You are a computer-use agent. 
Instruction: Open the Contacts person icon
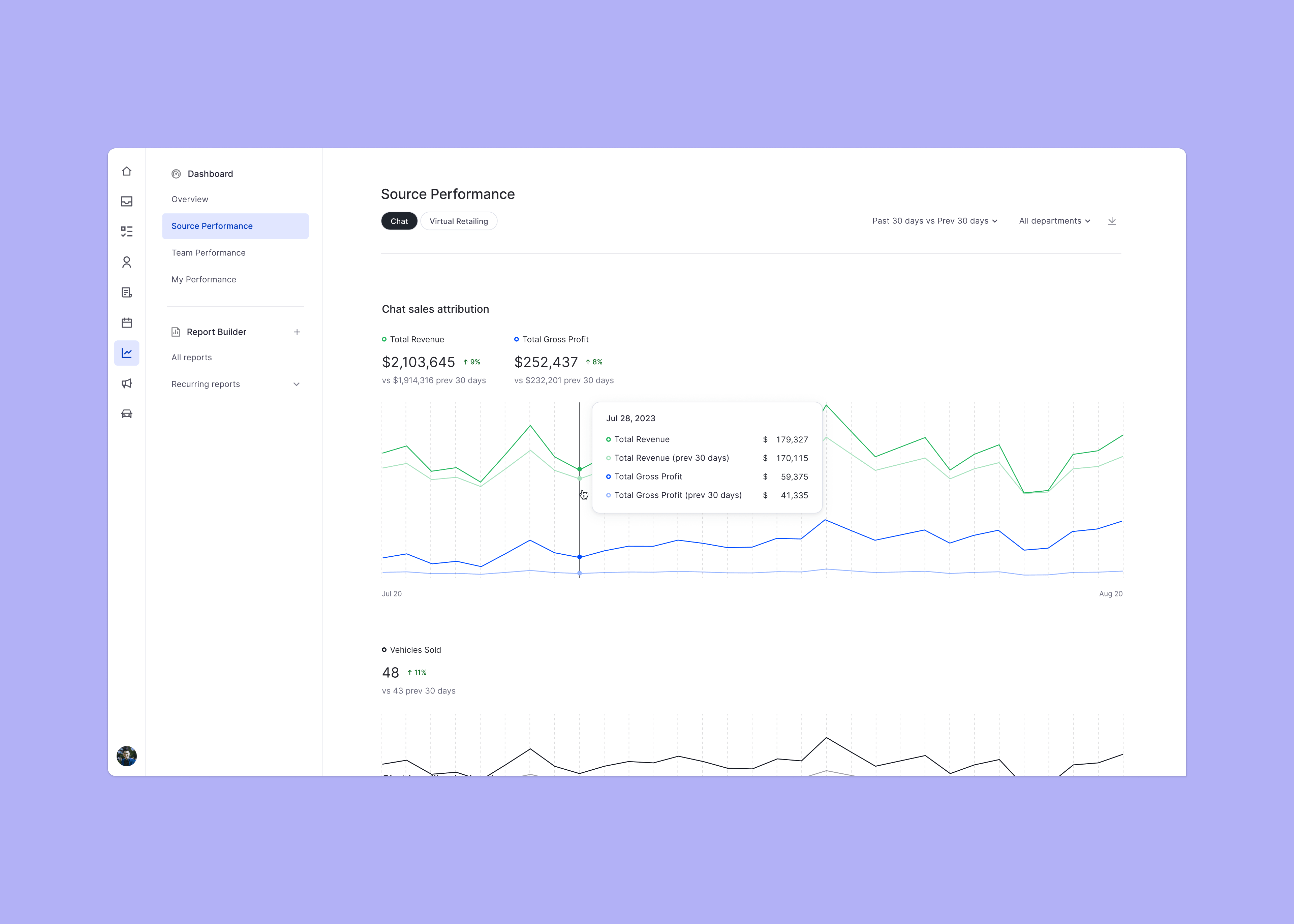coord(126,262)
